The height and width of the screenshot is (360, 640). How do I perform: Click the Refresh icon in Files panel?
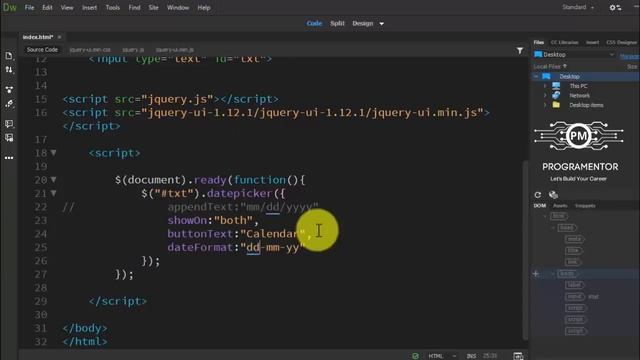click(538, 195)
